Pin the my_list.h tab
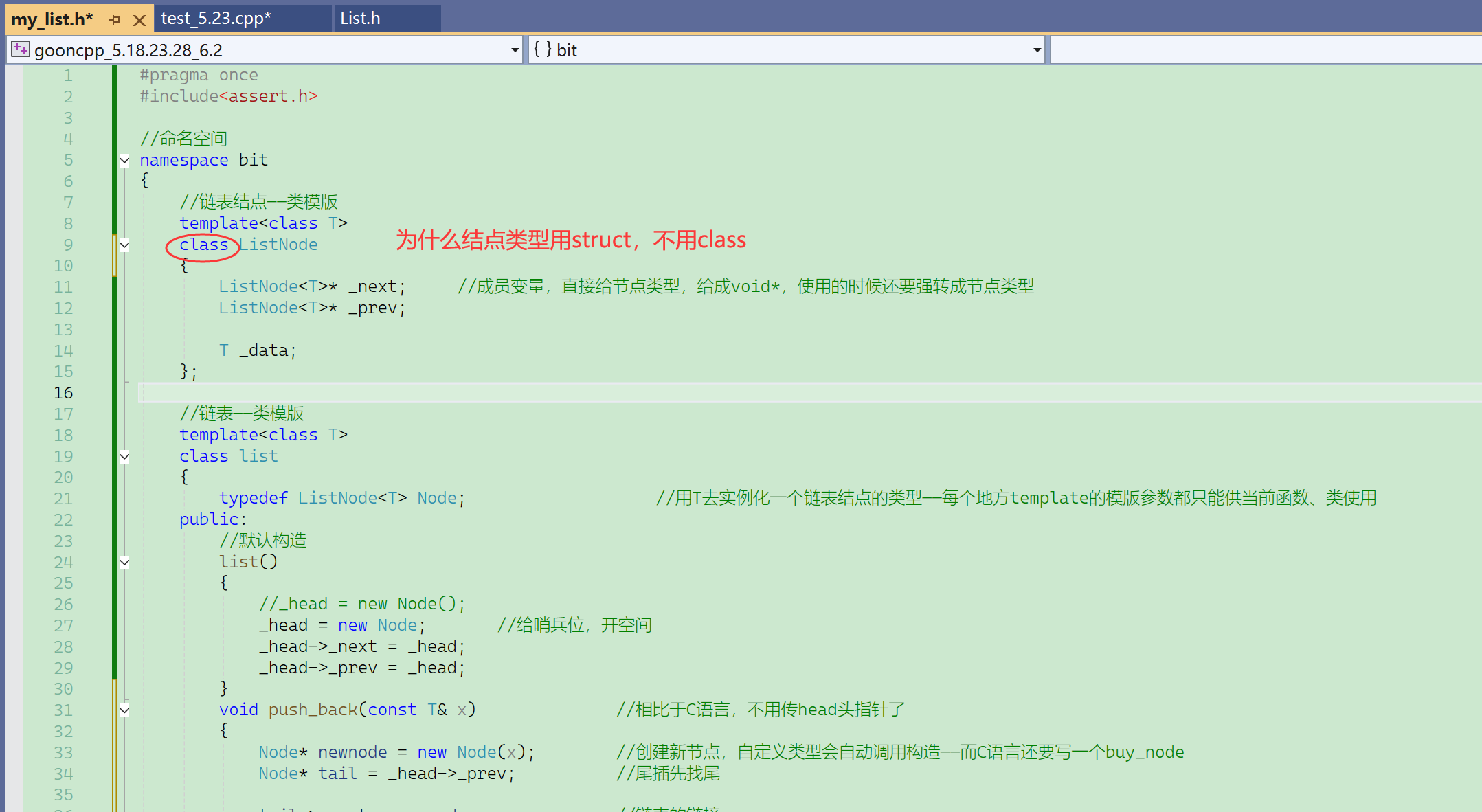1482x812 pixels. 115,20
